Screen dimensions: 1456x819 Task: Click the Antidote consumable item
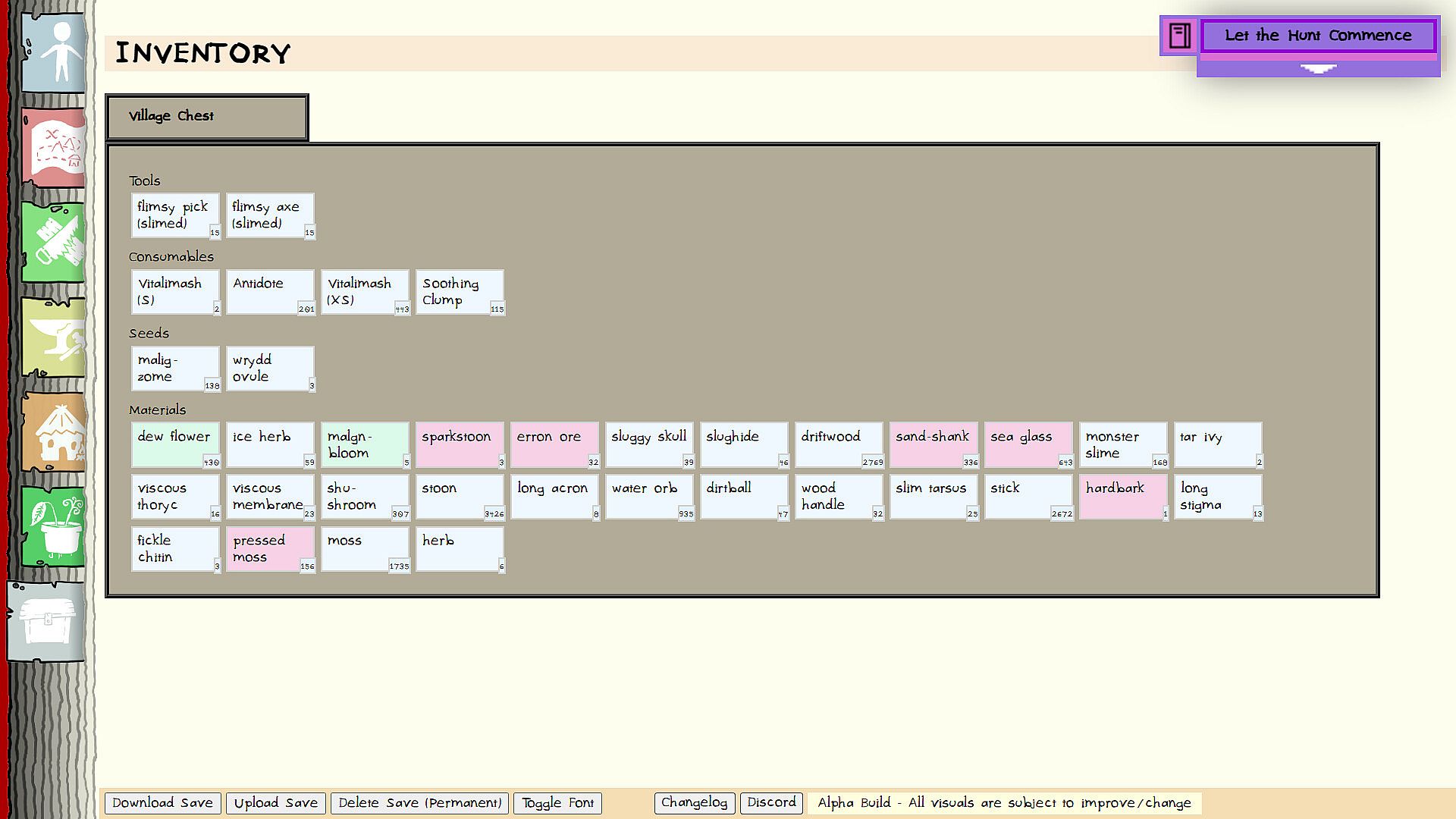270,292
